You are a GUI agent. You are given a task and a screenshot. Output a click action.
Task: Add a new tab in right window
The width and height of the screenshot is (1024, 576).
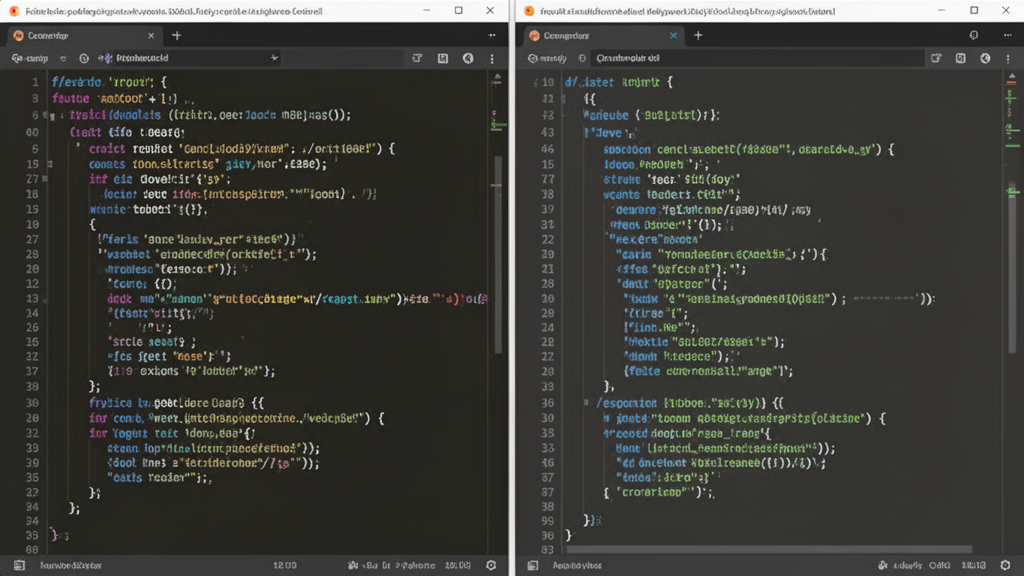click(x=698, y=35)
